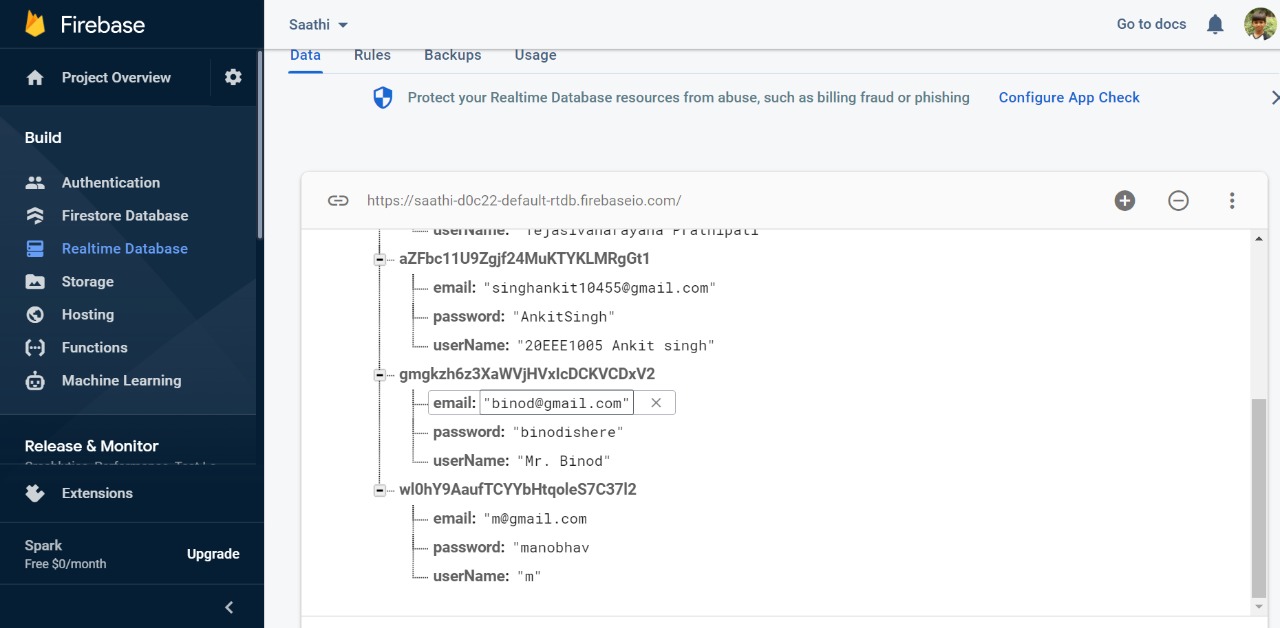Click the Machine Learning robot icon

(35, 380)
